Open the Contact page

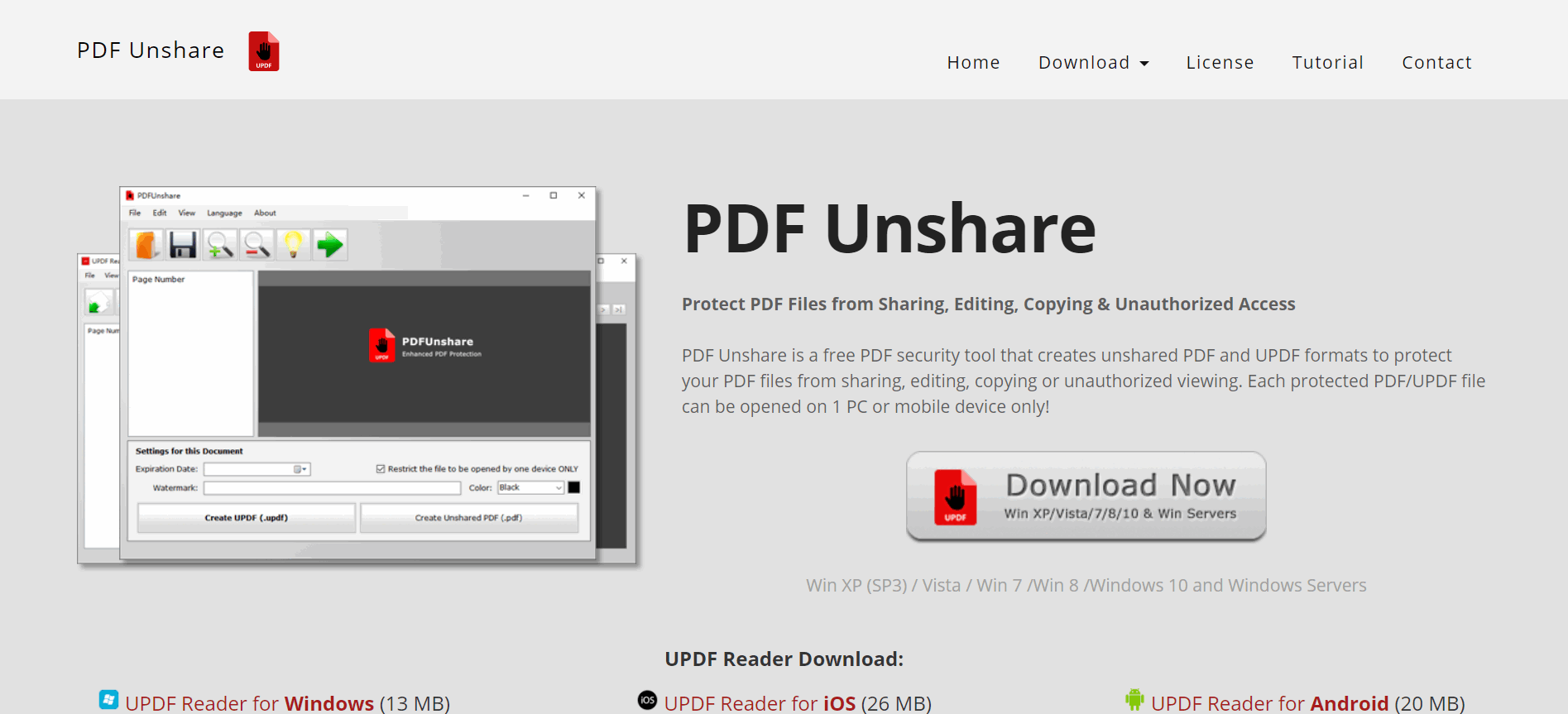1436,63
